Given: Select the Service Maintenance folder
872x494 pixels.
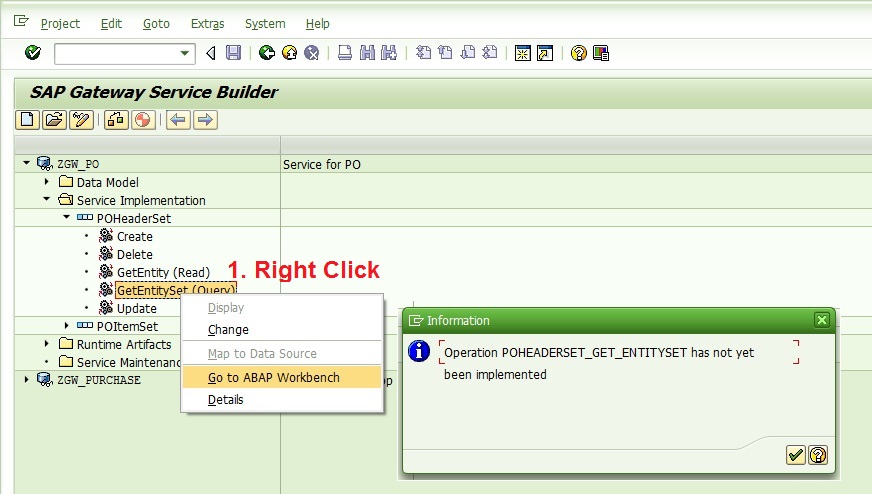Looking at the screenshot, I should point(128,362).
